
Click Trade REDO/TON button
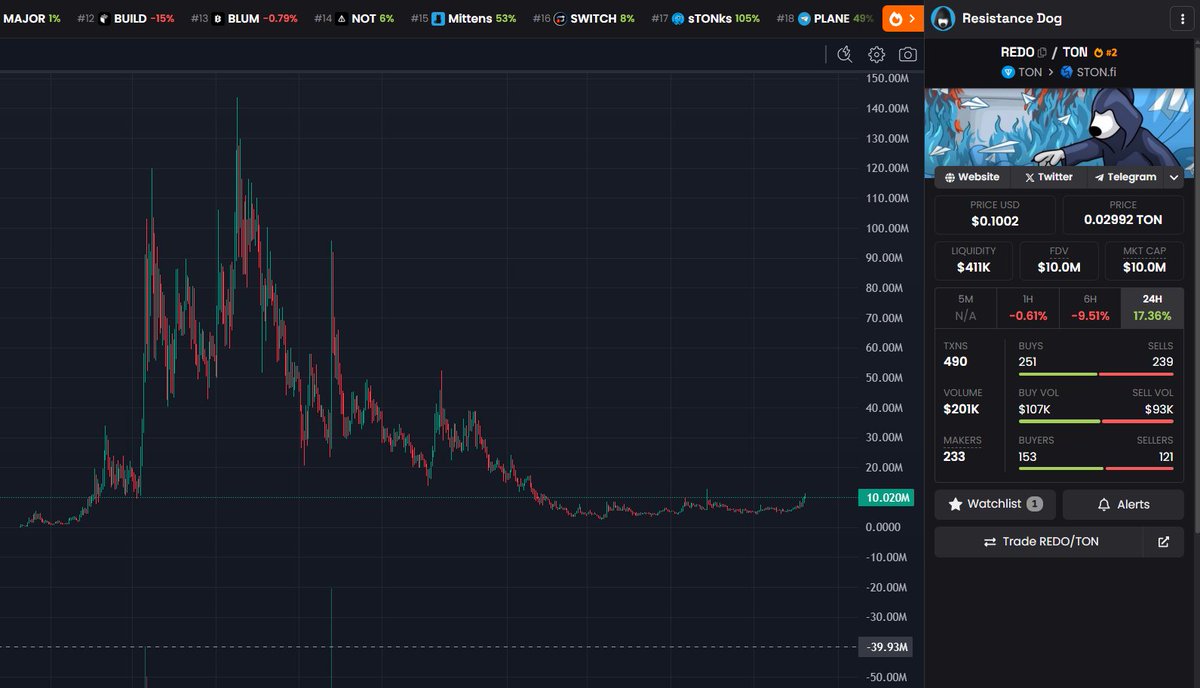(1039, 541)
